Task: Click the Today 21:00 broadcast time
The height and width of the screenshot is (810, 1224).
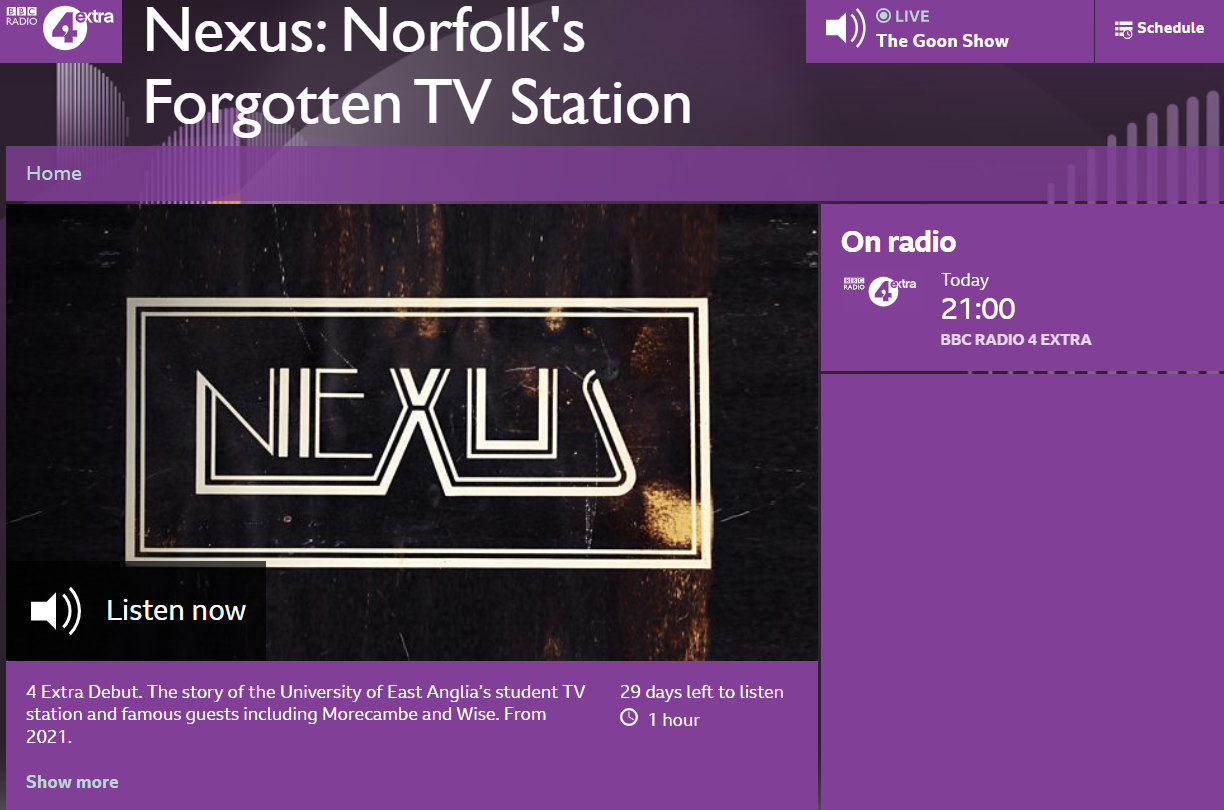Action: click(978, 296)
